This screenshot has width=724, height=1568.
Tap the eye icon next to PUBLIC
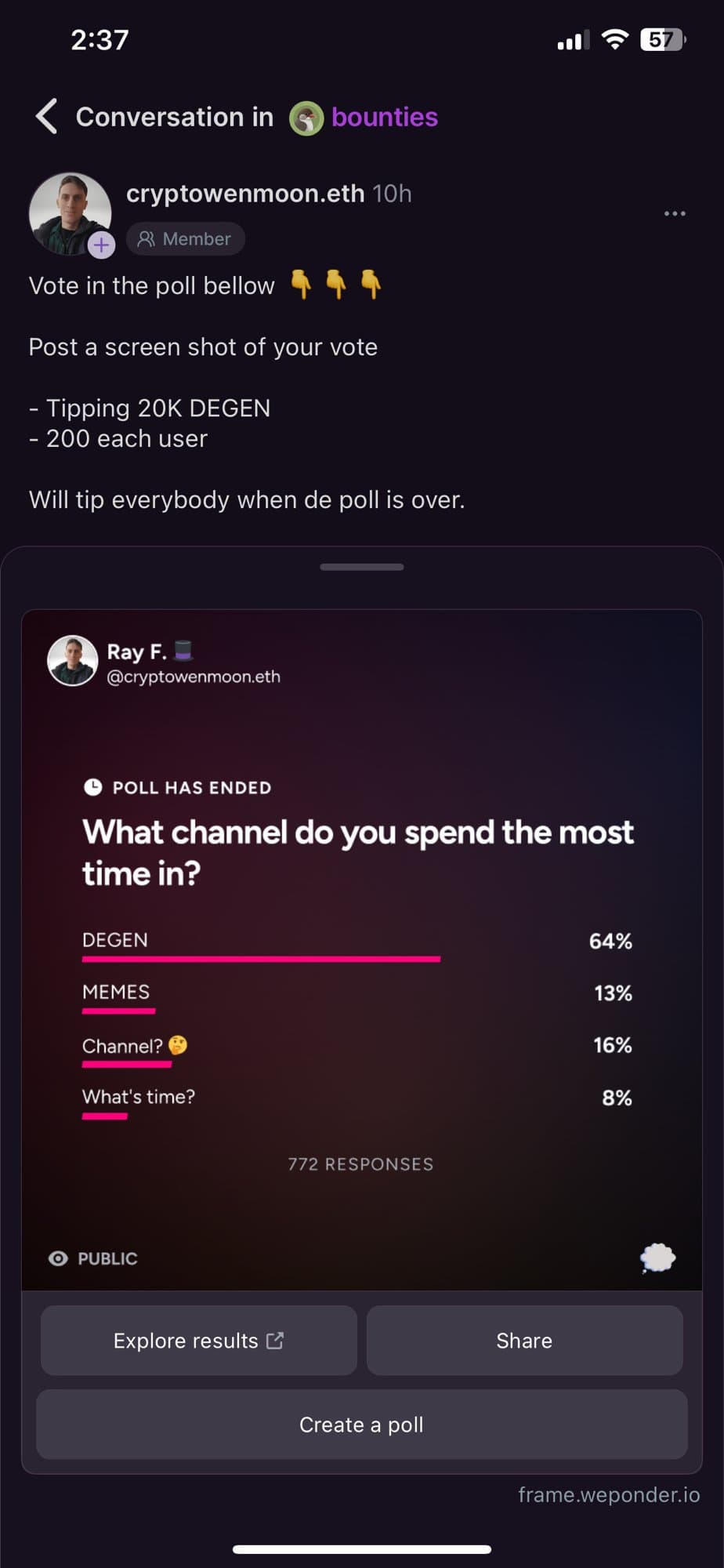[58, 1258]
